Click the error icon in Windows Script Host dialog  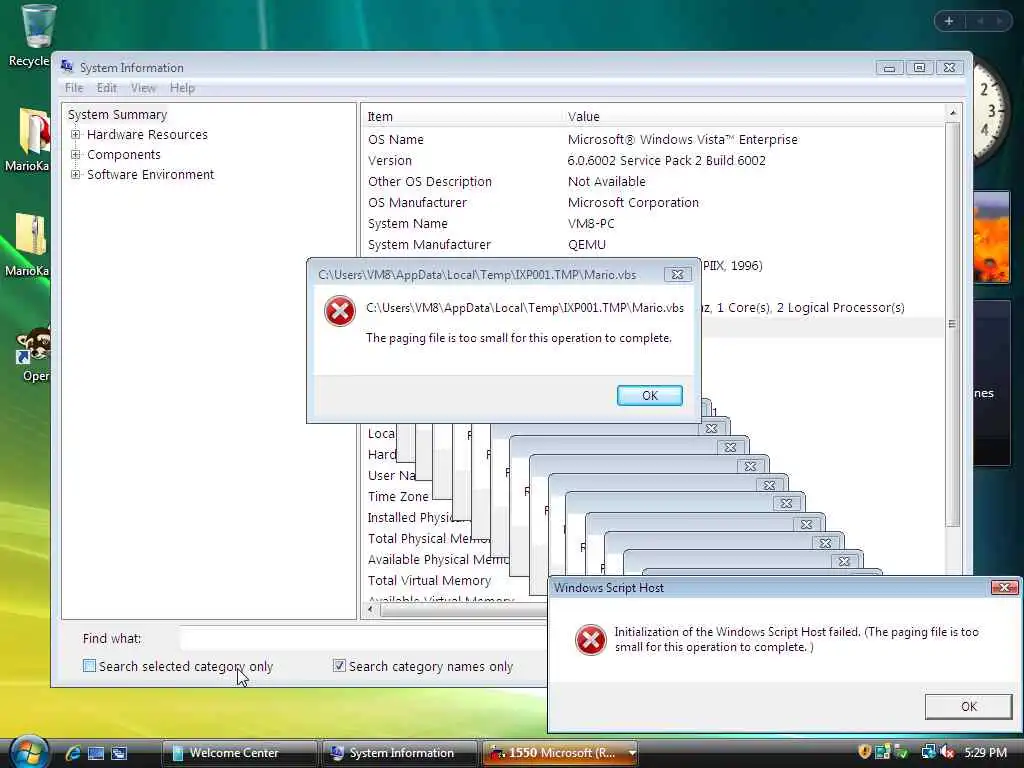590,639
